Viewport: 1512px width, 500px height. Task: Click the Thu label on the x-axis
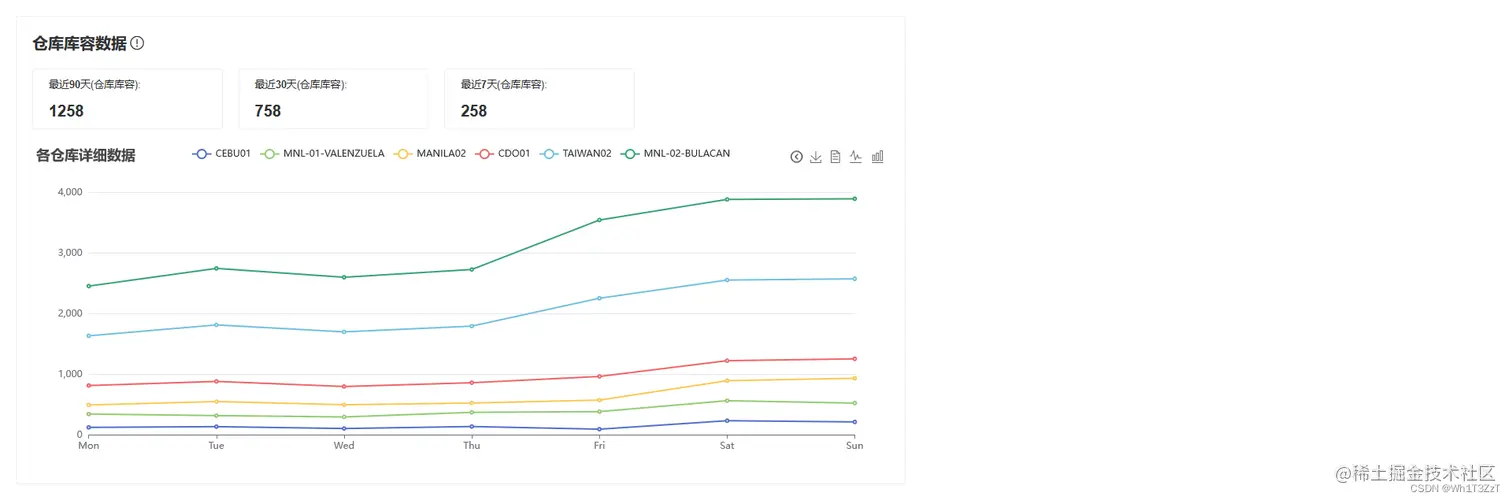pos(472,446)
